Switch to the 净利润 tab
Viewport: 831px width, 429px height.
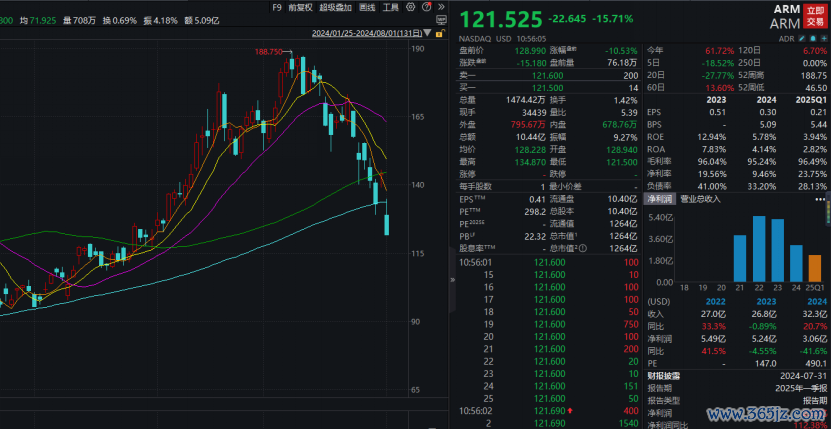660,199
